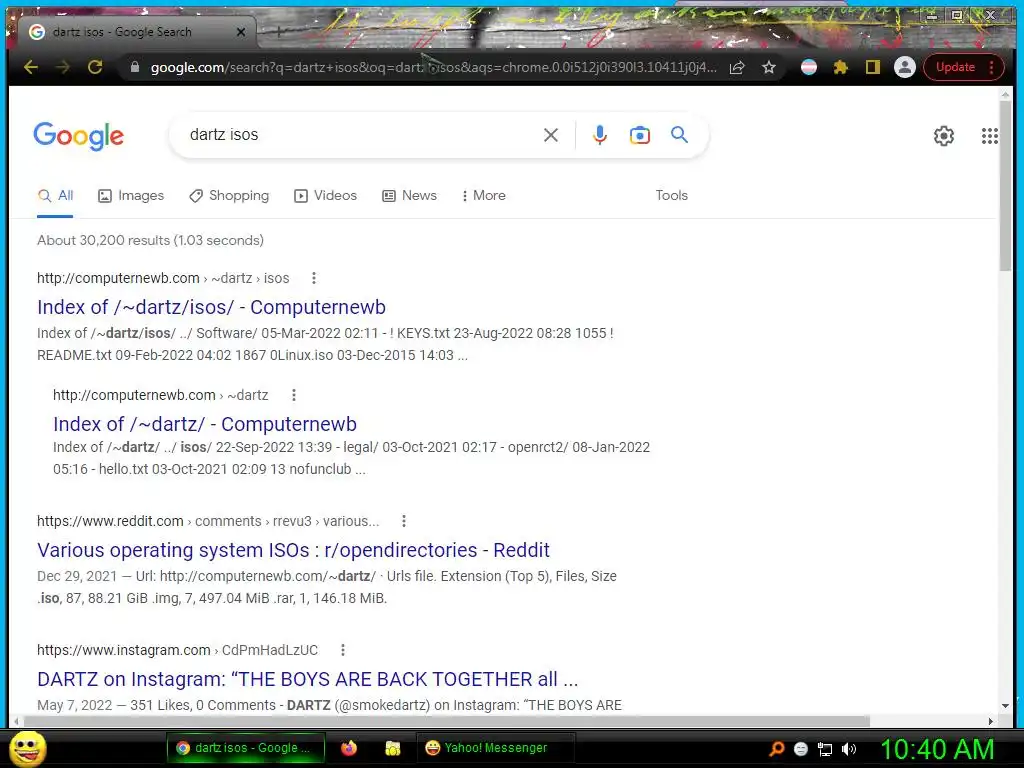Click into the Google search box
The height and width of the screenshot is (768, 1024).
click(359, 135)
